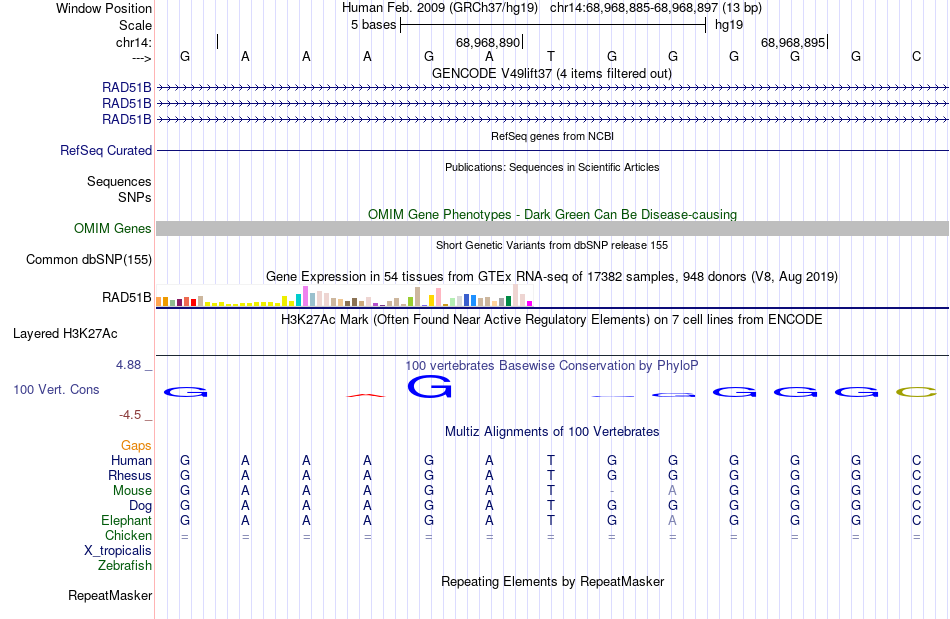
Task: Click the dash gap in the Mouse row
Action: pos(612,491)
